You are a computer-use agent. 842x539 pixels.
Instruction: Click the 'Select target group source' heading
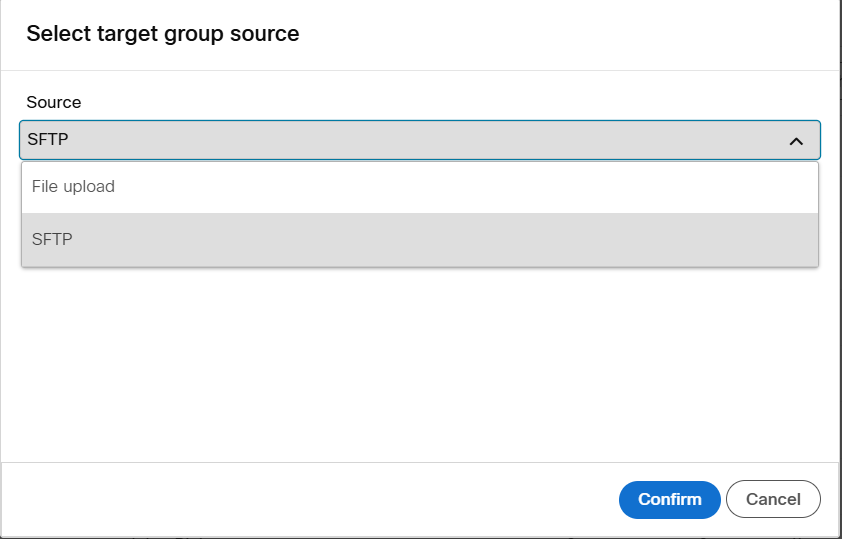click(x=163, y=33)
